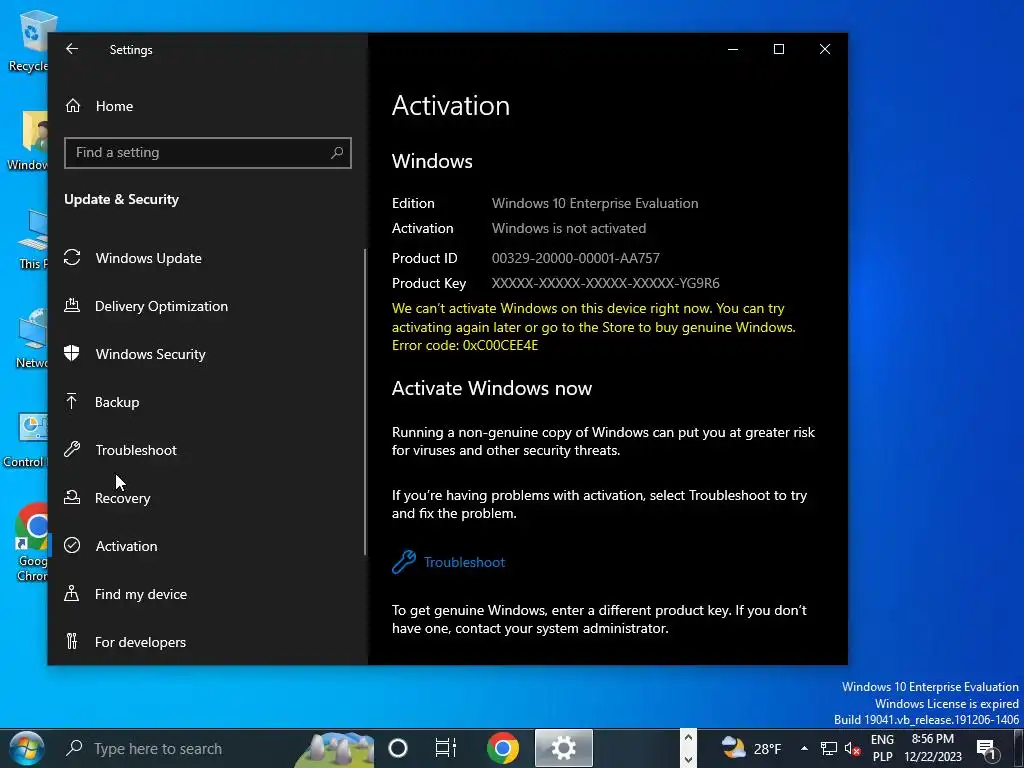The image size is (1024, 768).
Task: Click the Activation checkmark circle icon
Action: point(72,545)
